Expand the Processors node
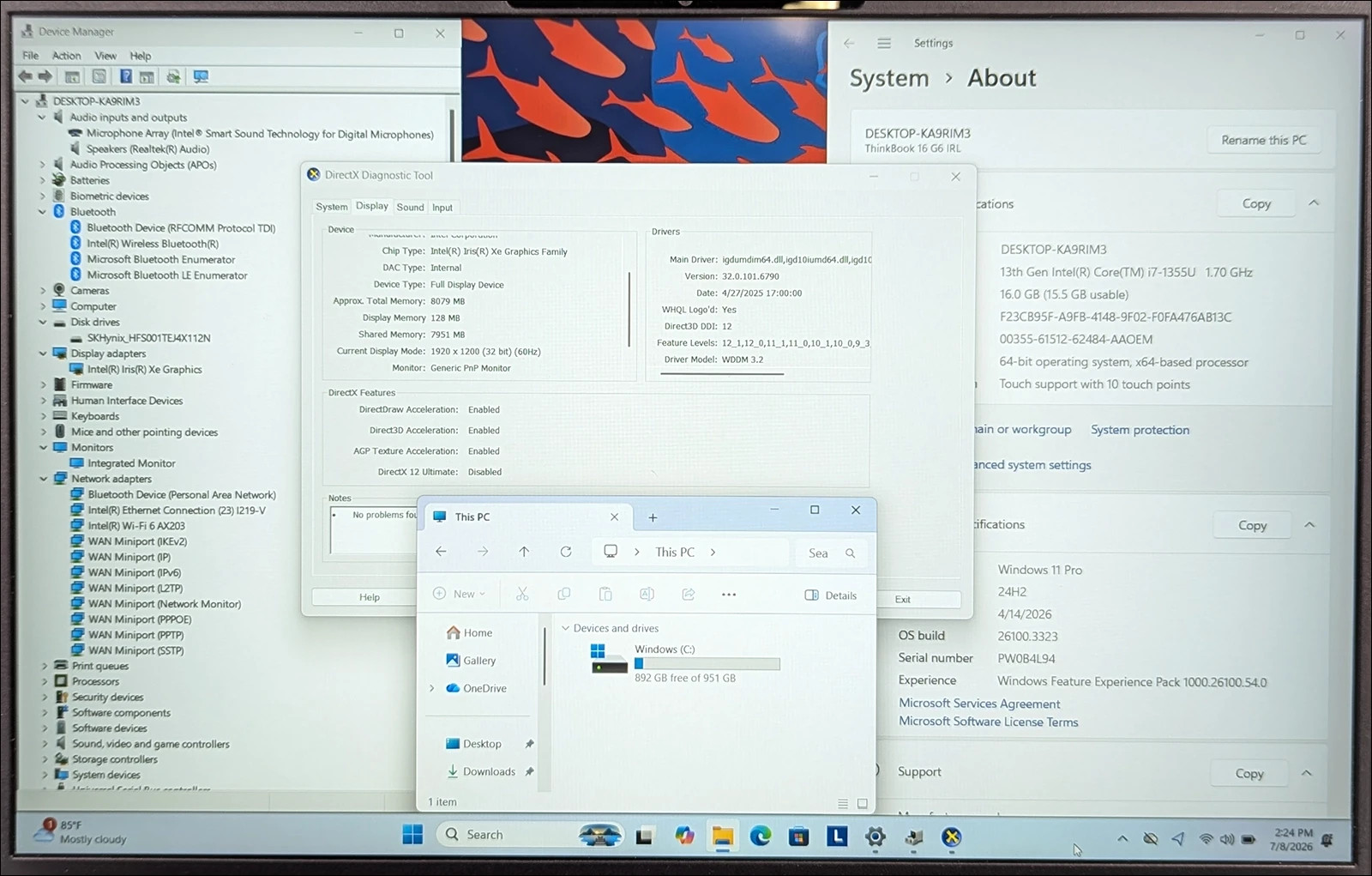This screenshot has width=1372, height=876. tap(44, 681)
